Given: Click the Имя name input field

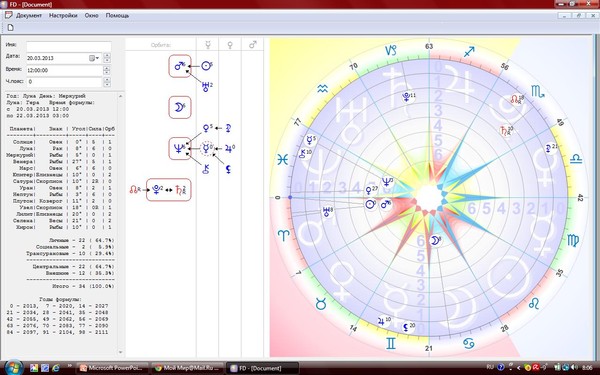Looking at the screenshot, I should coord(69,46).
